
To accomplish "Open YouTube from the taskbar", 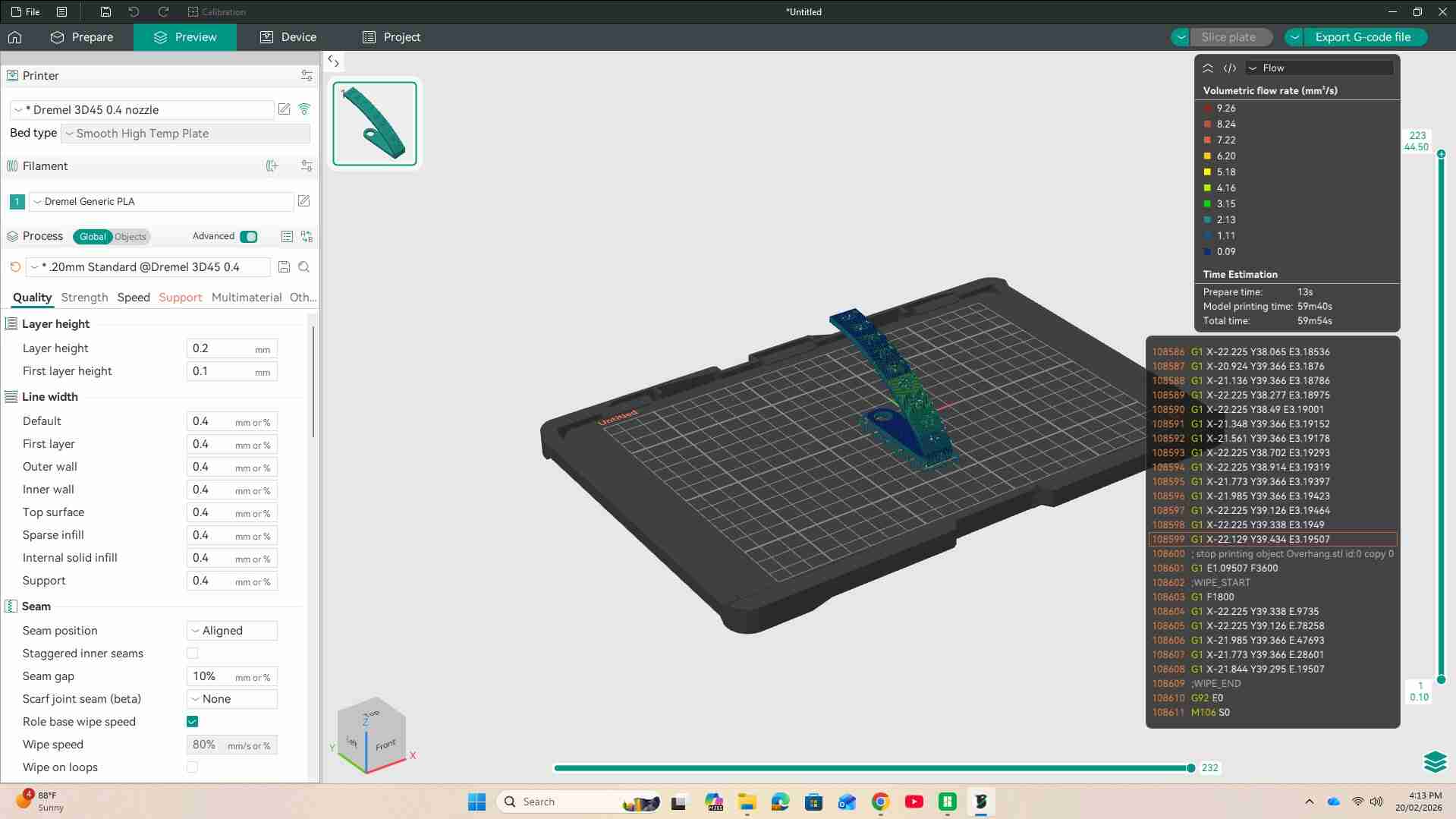I will (914, 802).
